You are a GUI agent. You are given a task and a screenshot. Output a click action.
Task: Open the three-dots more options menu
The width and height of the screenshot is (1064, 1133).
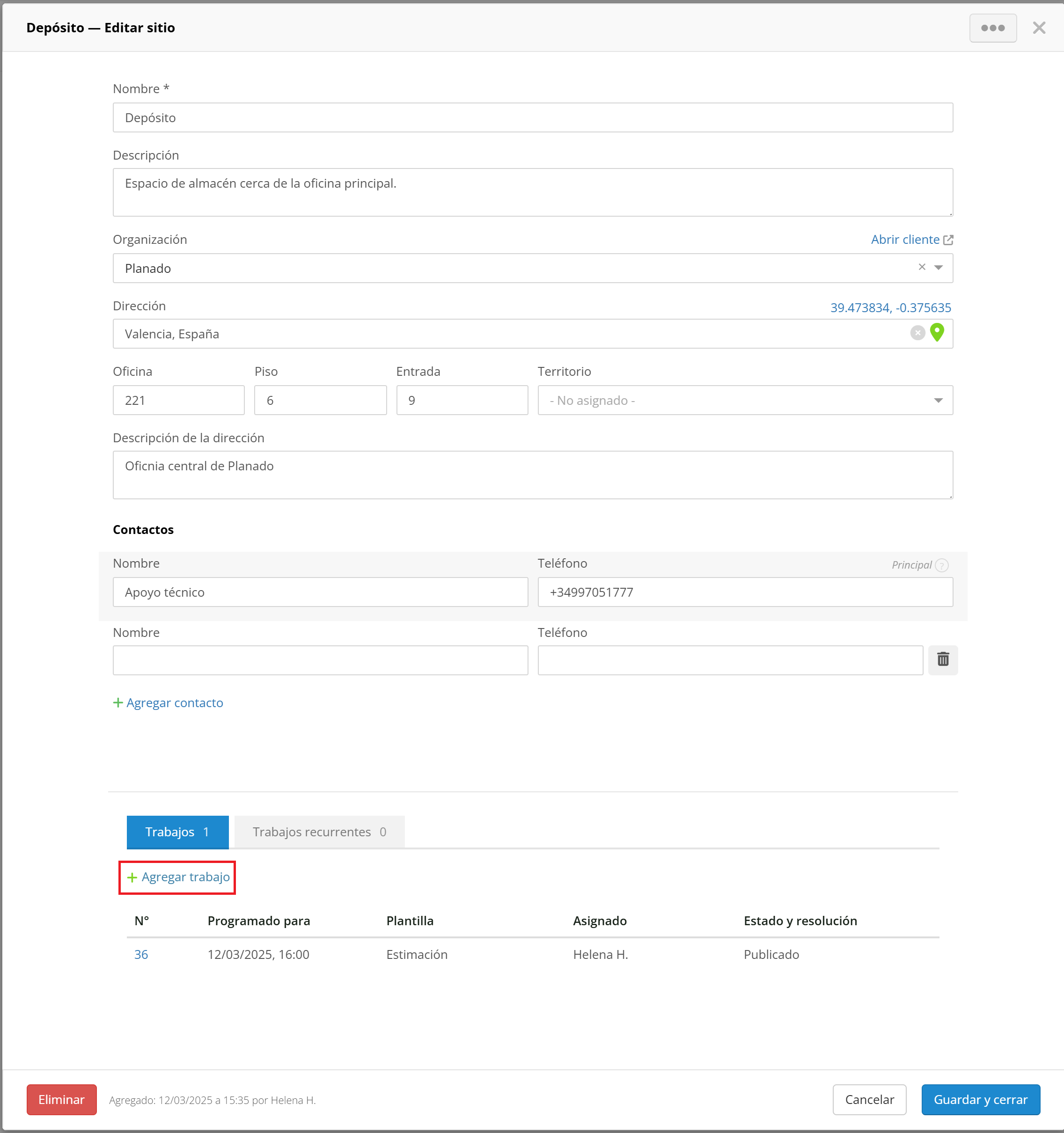pyautogui.click(x=992, y=28)
